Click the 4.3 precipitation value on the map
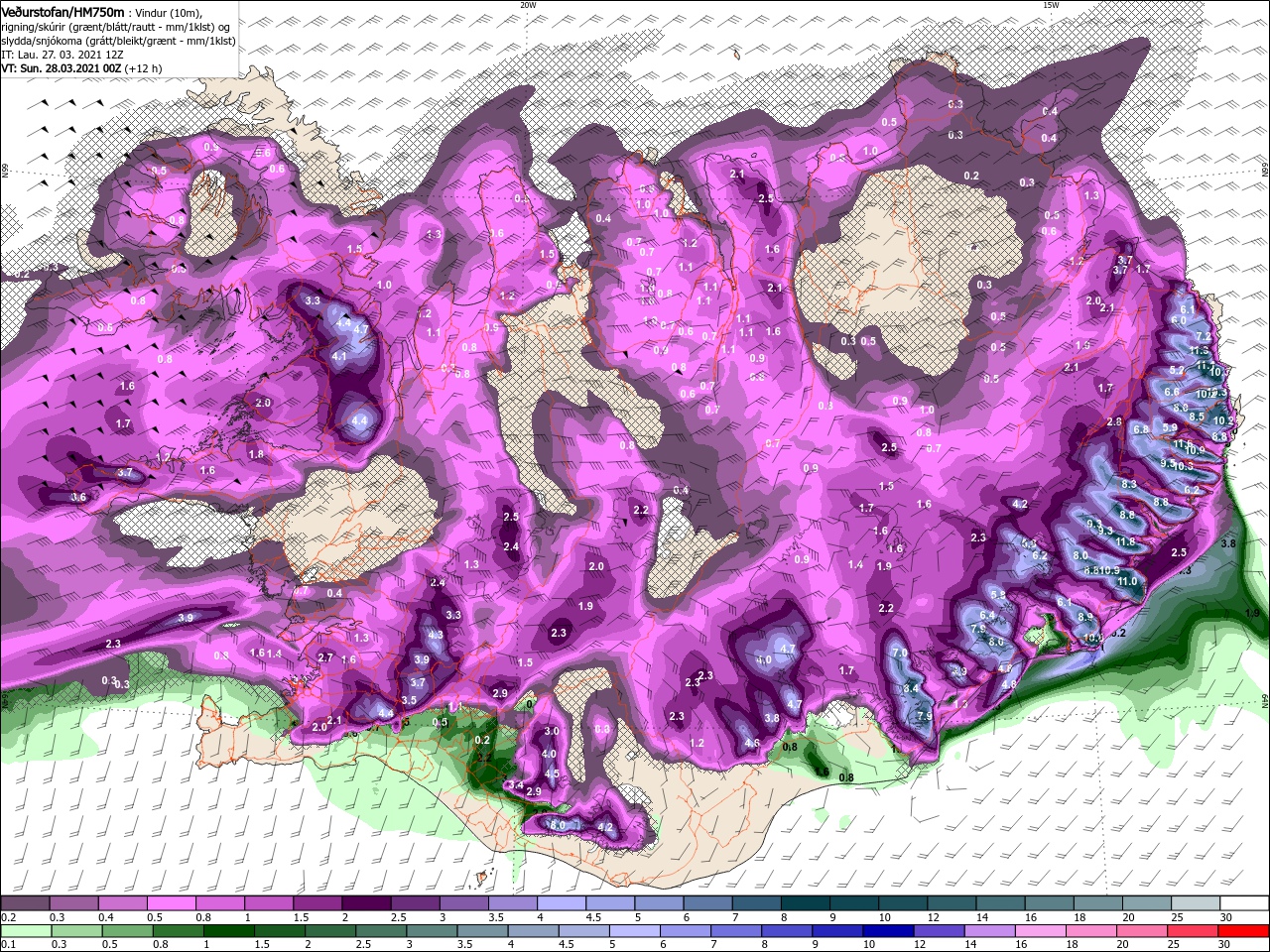1270x952 pixels. tap(435, 635)
